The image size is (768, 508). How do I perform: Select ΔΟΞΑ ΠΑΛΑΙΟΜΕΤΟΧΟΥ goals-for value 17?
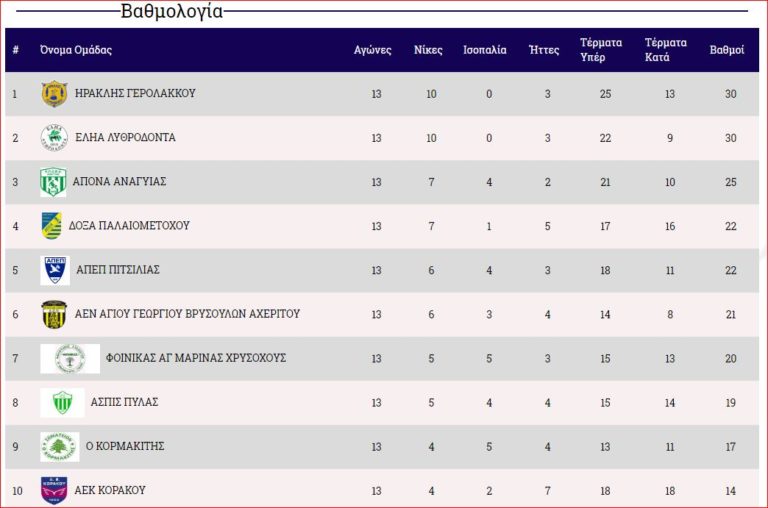click(x=605, y=226)
